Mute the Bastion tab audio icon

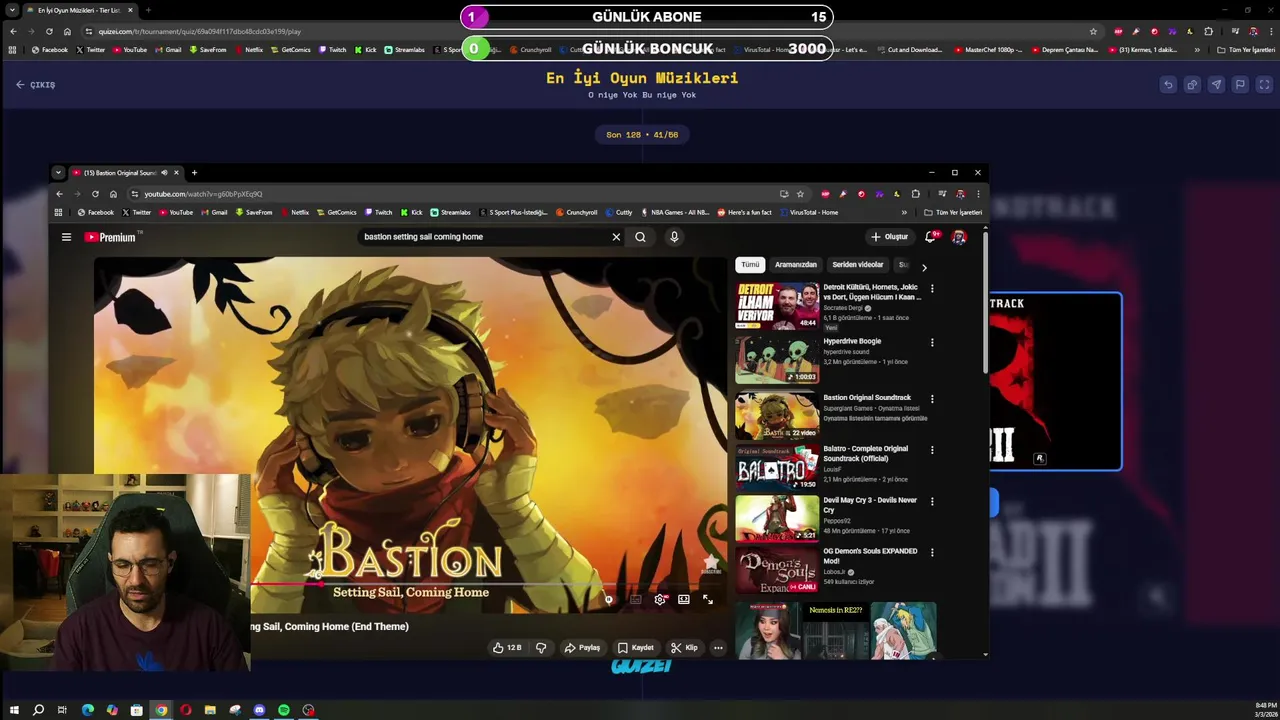164,173
